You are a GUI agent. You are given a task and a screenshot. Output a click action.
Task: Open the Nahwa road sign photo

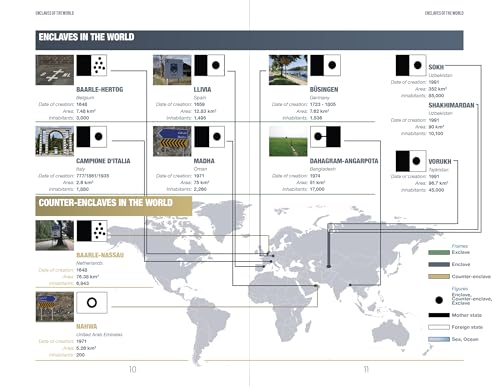(x=55, y=307)
